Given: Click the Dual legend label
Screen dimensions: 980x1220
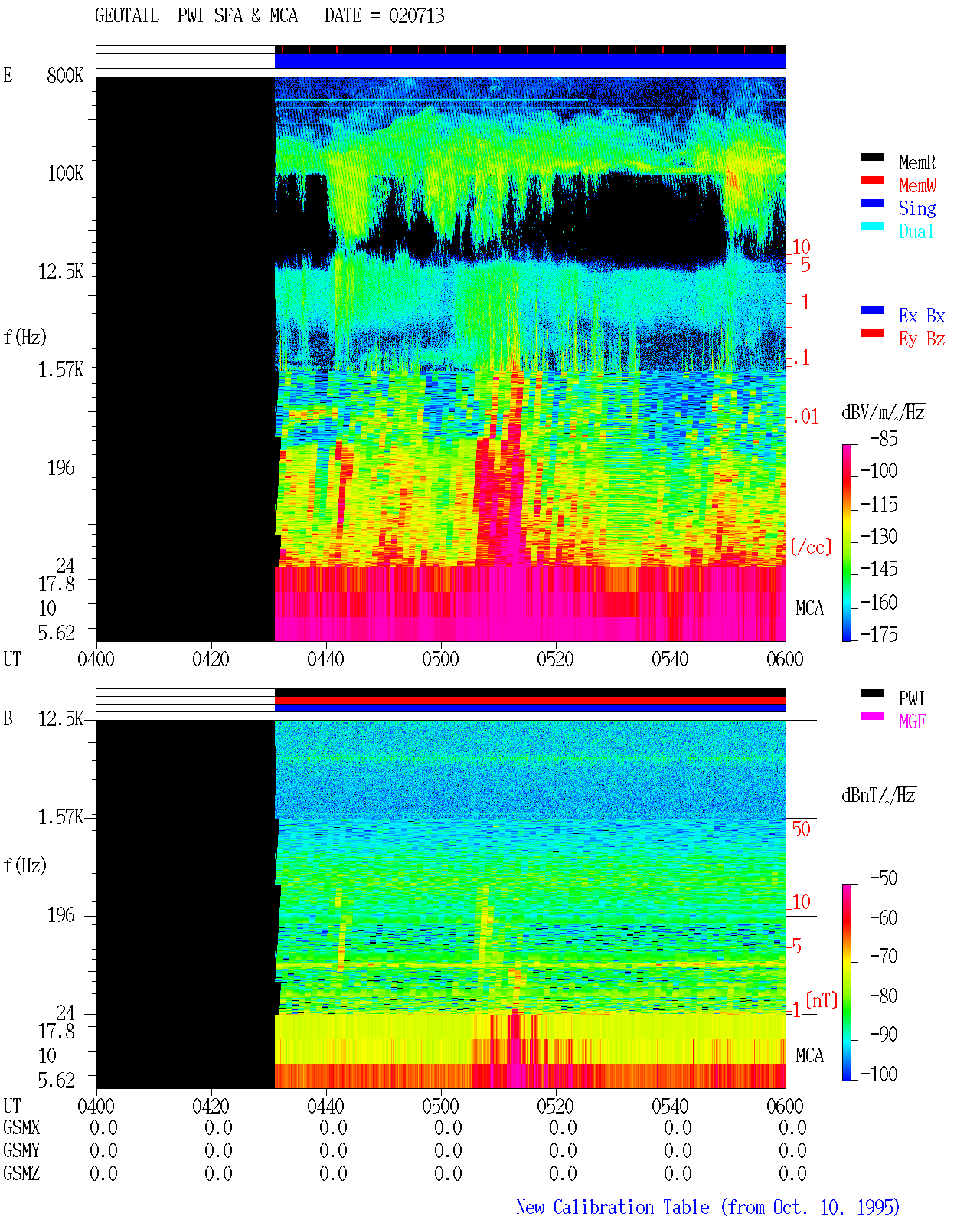Looking at the screenshot, I should pos(917,231).
